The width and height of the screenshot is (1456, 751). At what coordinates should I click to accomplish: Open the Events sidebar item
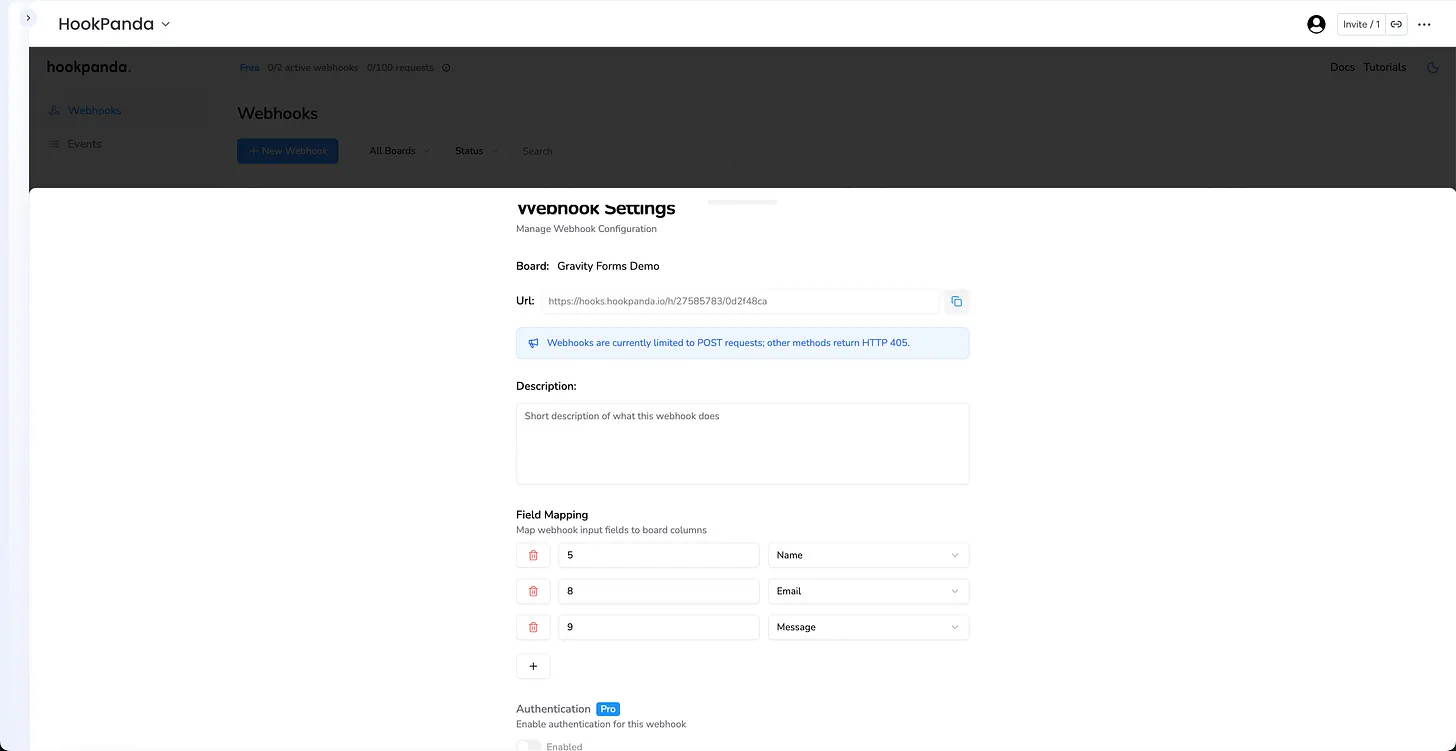(x=84, y=144)
